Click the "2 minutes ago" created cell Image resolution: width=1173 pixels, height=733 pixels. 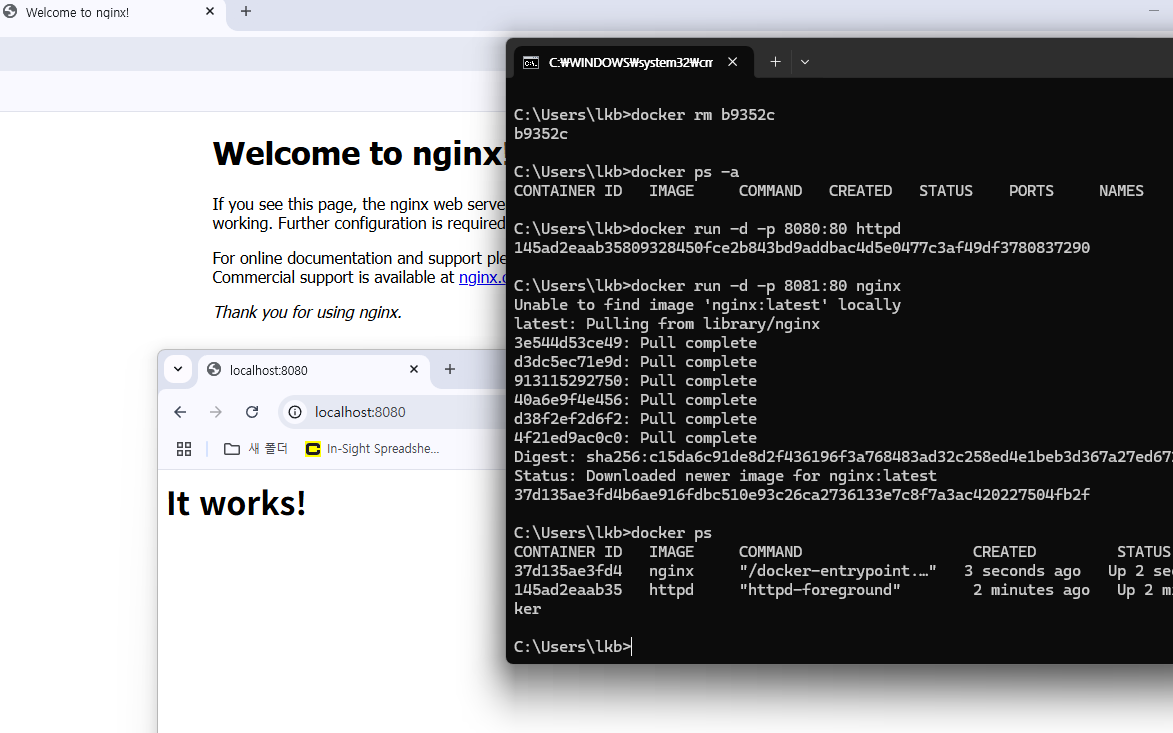(1031, 590)
